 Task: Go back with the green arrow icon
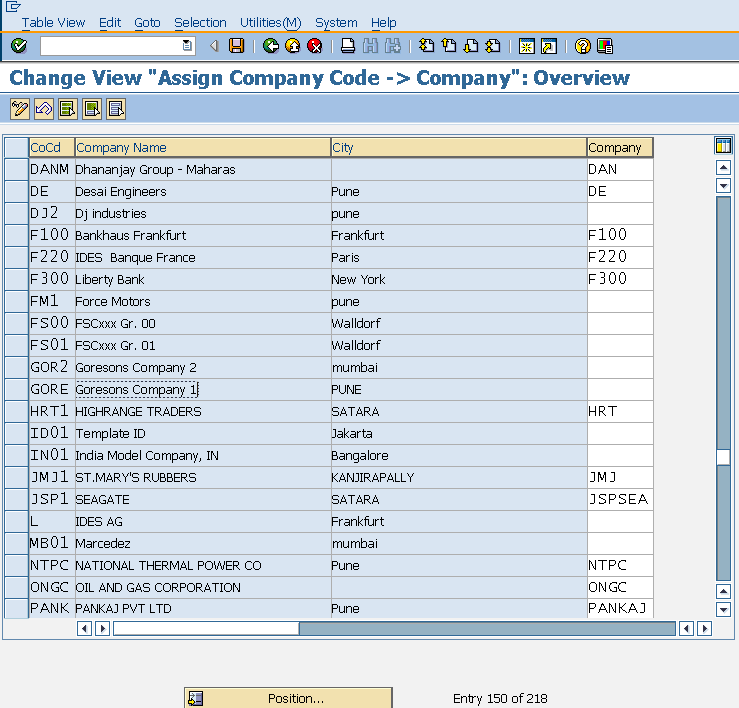(271, 46)
